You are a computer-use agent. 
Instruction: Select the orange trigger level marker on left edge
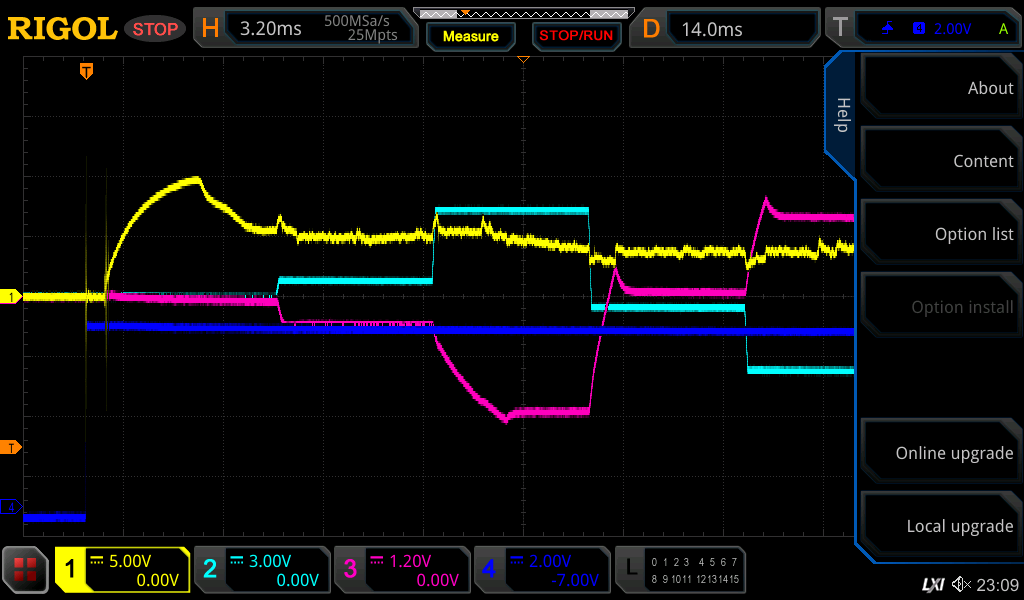click(x=12, y=447)
